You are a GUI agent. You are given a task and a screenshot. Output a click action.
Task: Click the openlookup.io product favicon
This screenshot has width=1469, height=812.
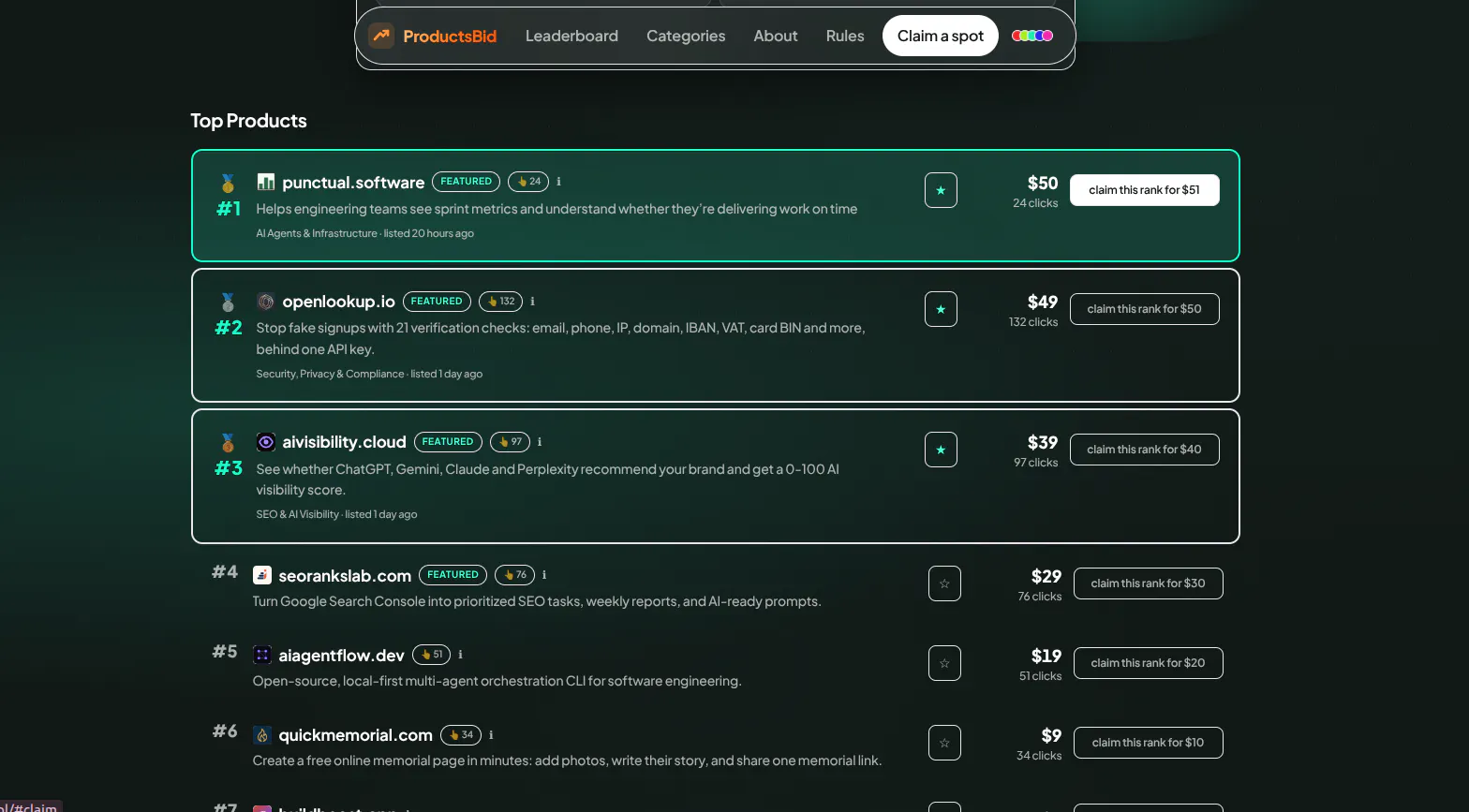[266, 302]
